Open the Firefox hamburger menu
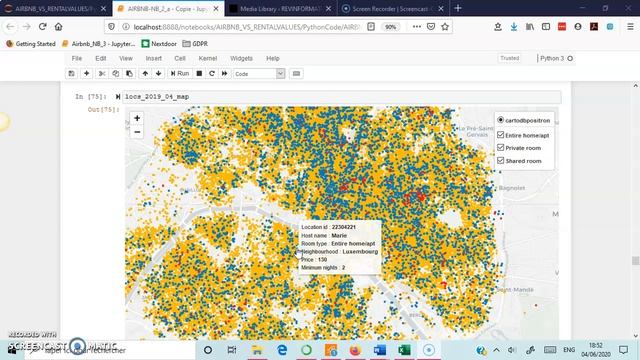640x360 pixels. 630,27
